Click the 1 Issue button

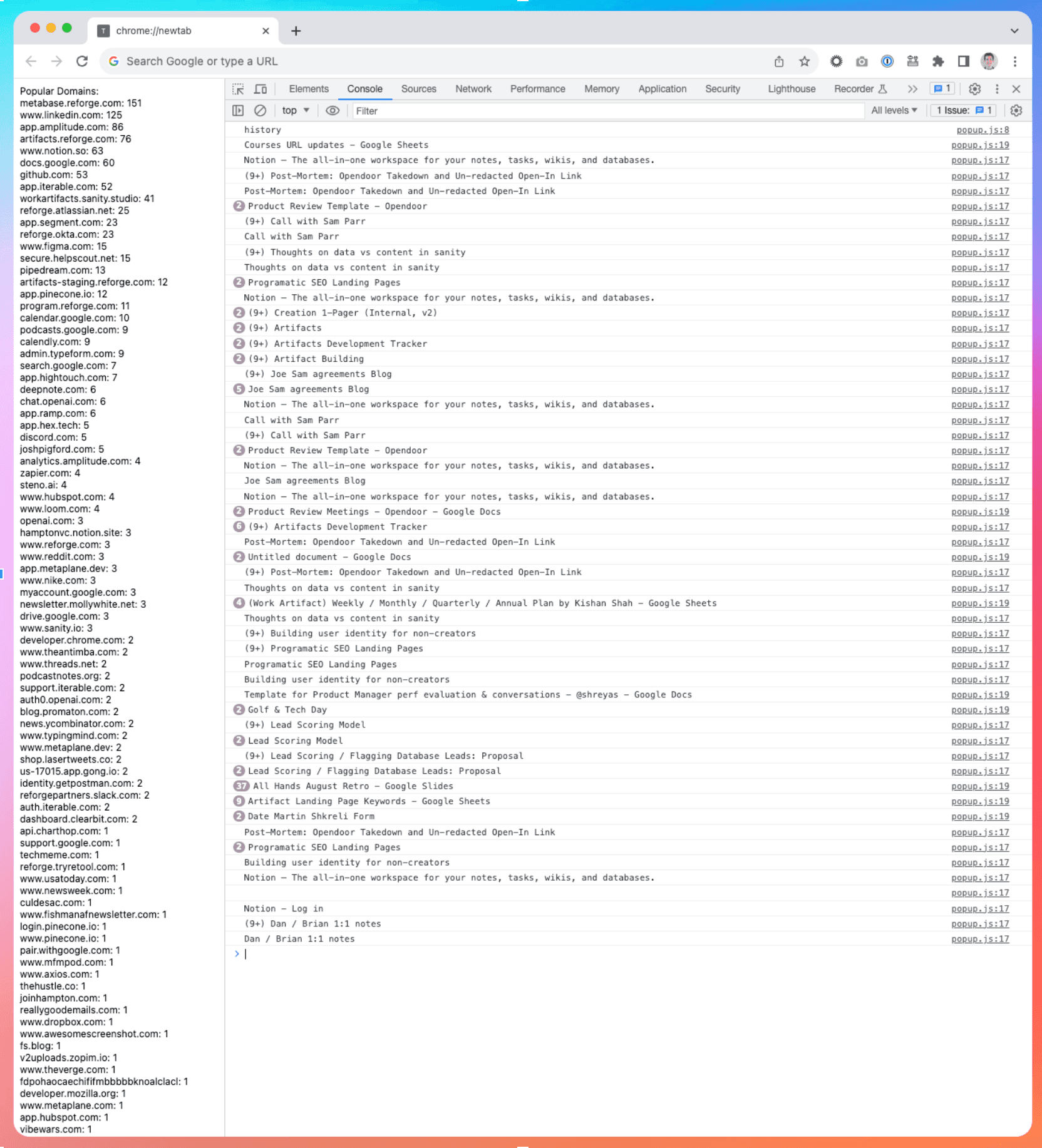(964, 111)
